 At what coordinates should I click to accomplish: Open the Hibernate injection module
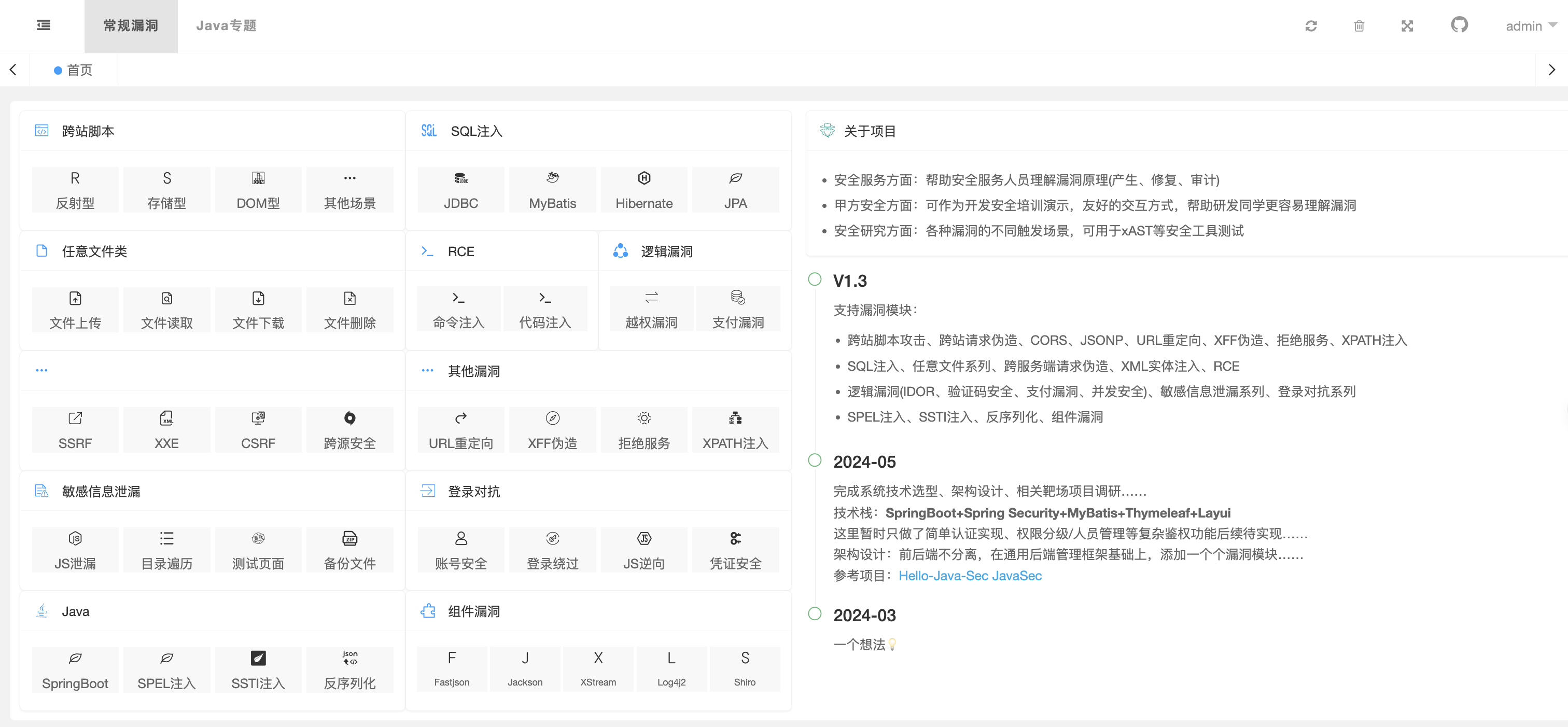[643, 190]
